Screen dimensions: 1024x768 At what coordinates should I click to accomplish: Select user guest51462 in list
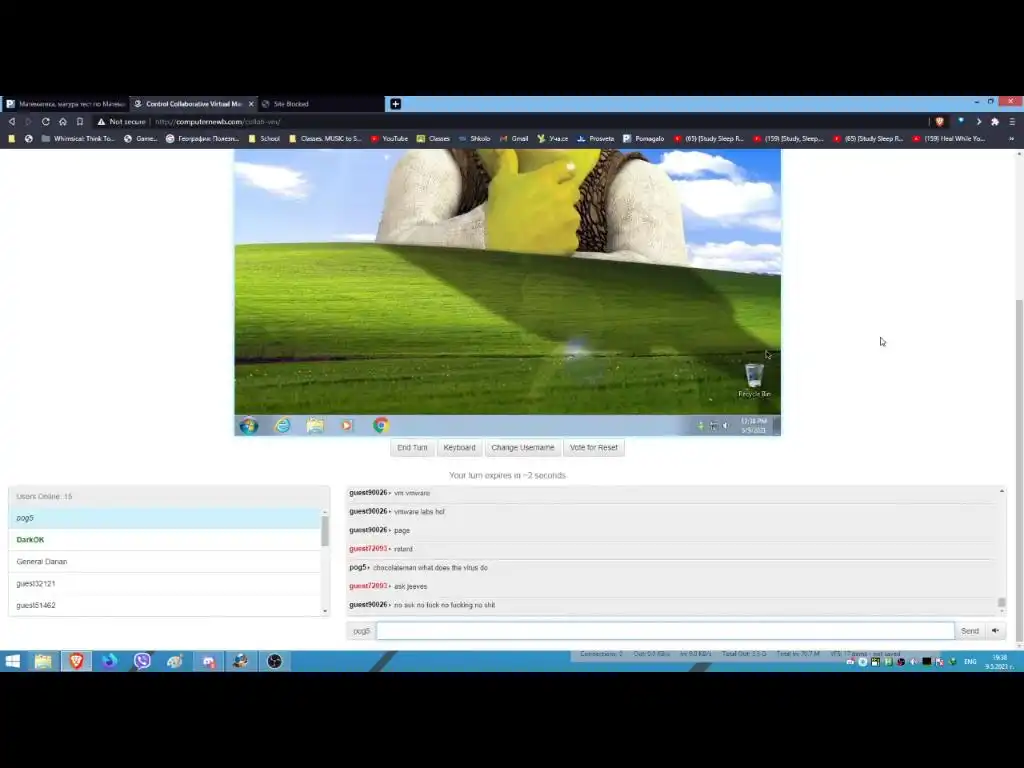[x=165, y=605]
